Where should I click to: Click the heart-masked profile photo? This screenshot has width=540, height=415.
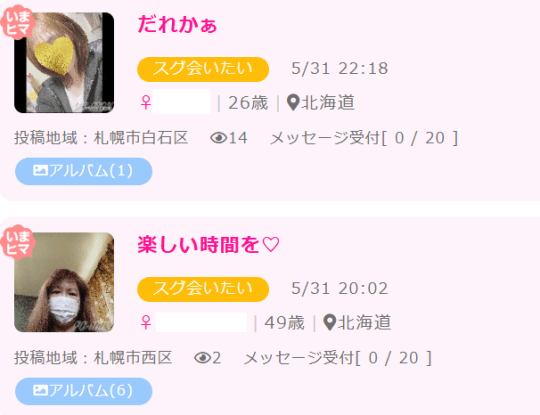pyautogui.click(x=64, y=63)
